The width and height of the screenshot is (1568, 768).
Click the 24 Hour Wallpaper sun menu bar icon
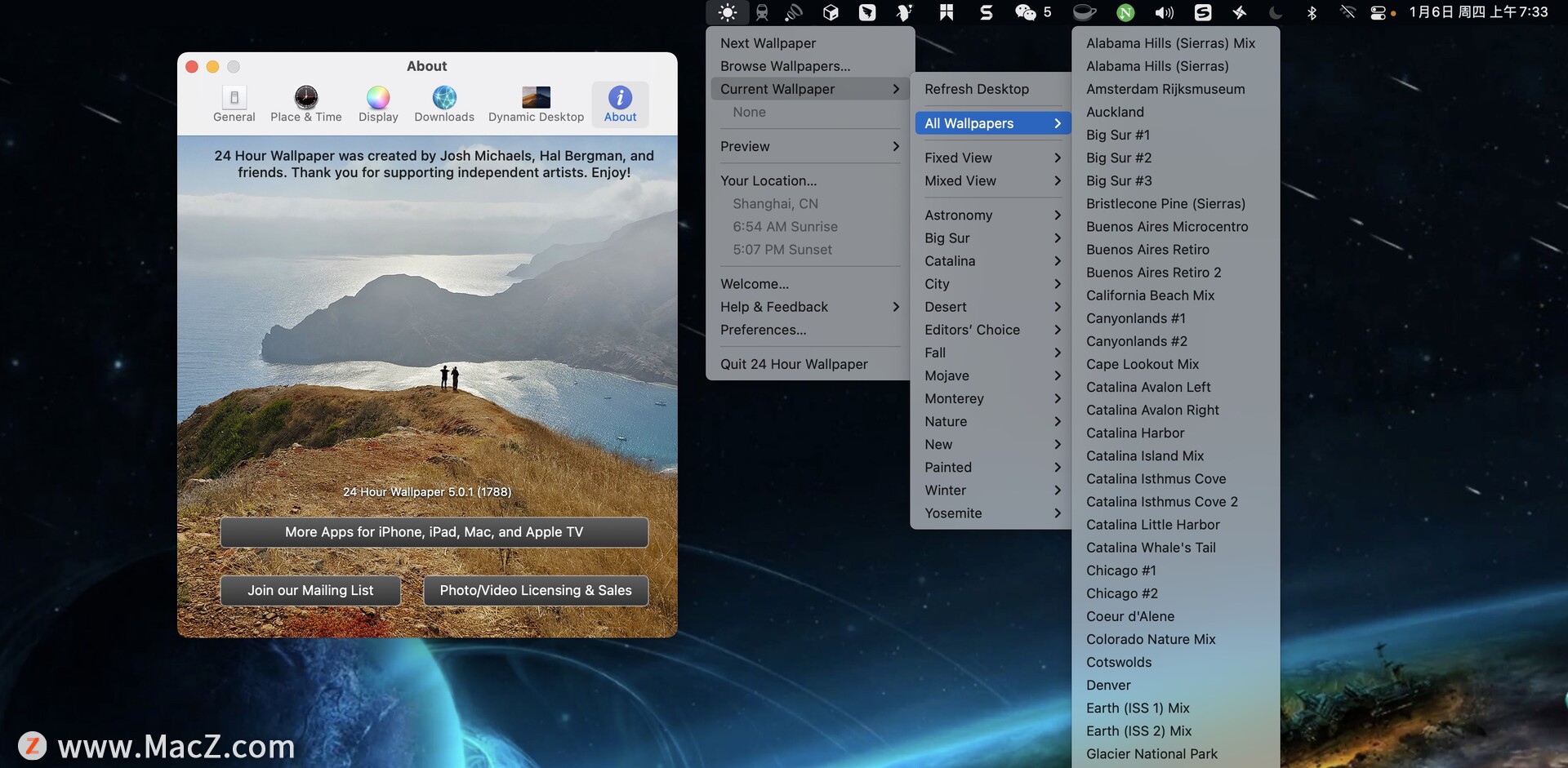pyautogui.click(x=728, y=12)
